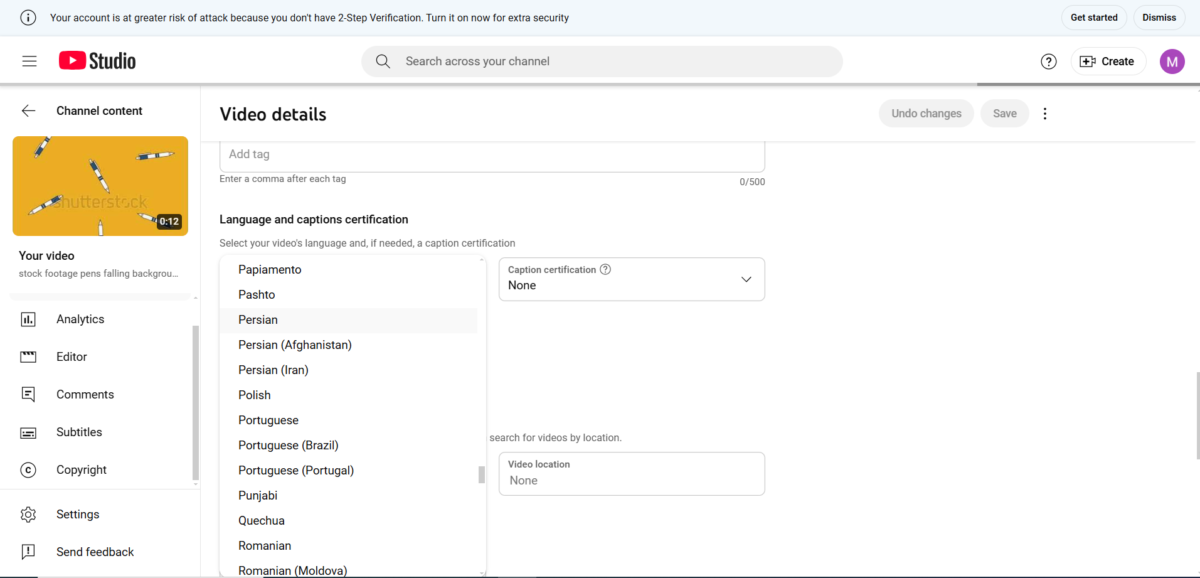Open the hamburger navigation menu
1200x578 pixels.
coord(29,61)
